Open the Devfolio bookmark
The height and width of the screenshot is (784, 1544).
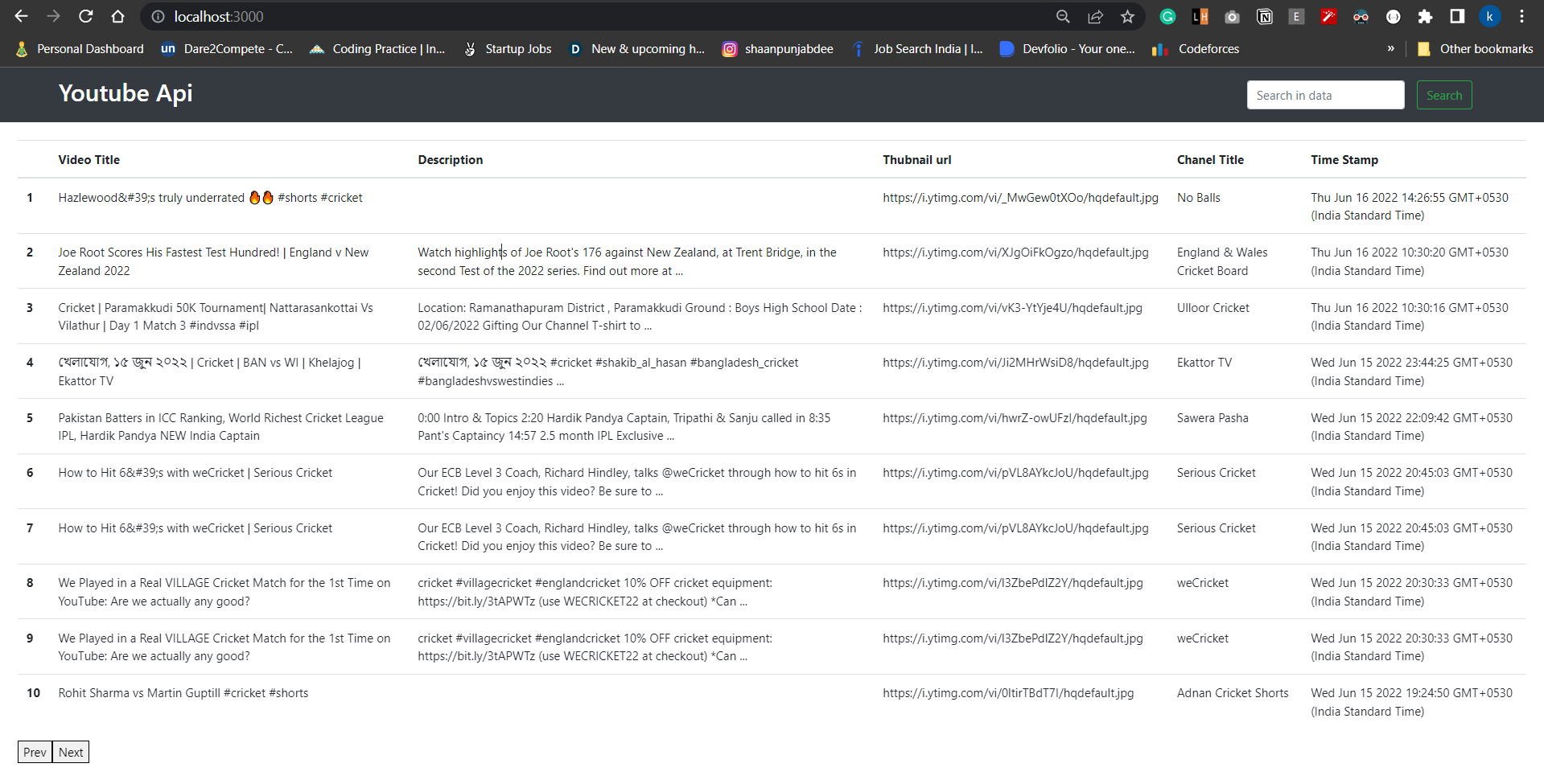click(1068, 49)
